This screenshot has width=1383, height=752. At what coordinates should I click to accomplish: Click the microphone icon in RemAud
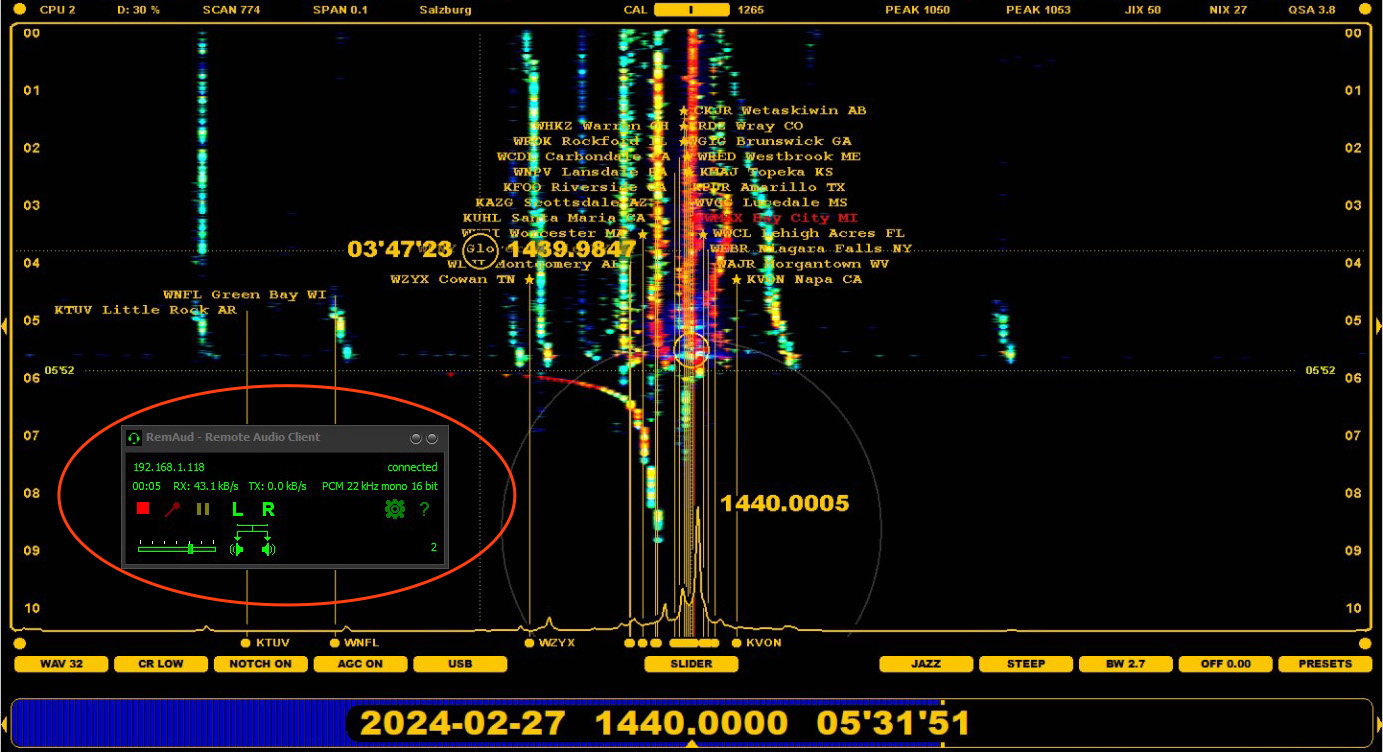click(x=172, y=509)
